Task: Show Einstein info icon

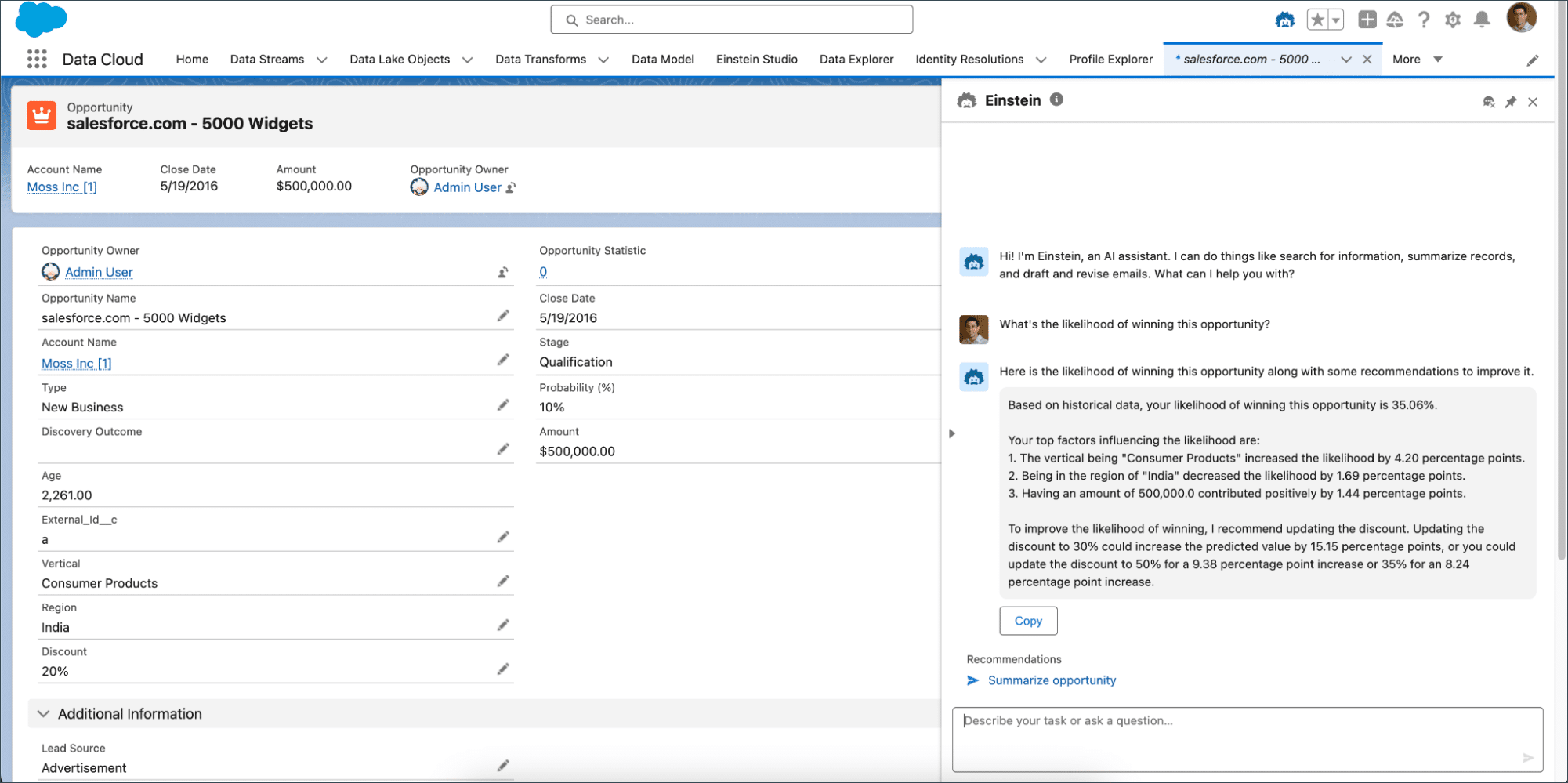Action: (x=1056, y=100)
